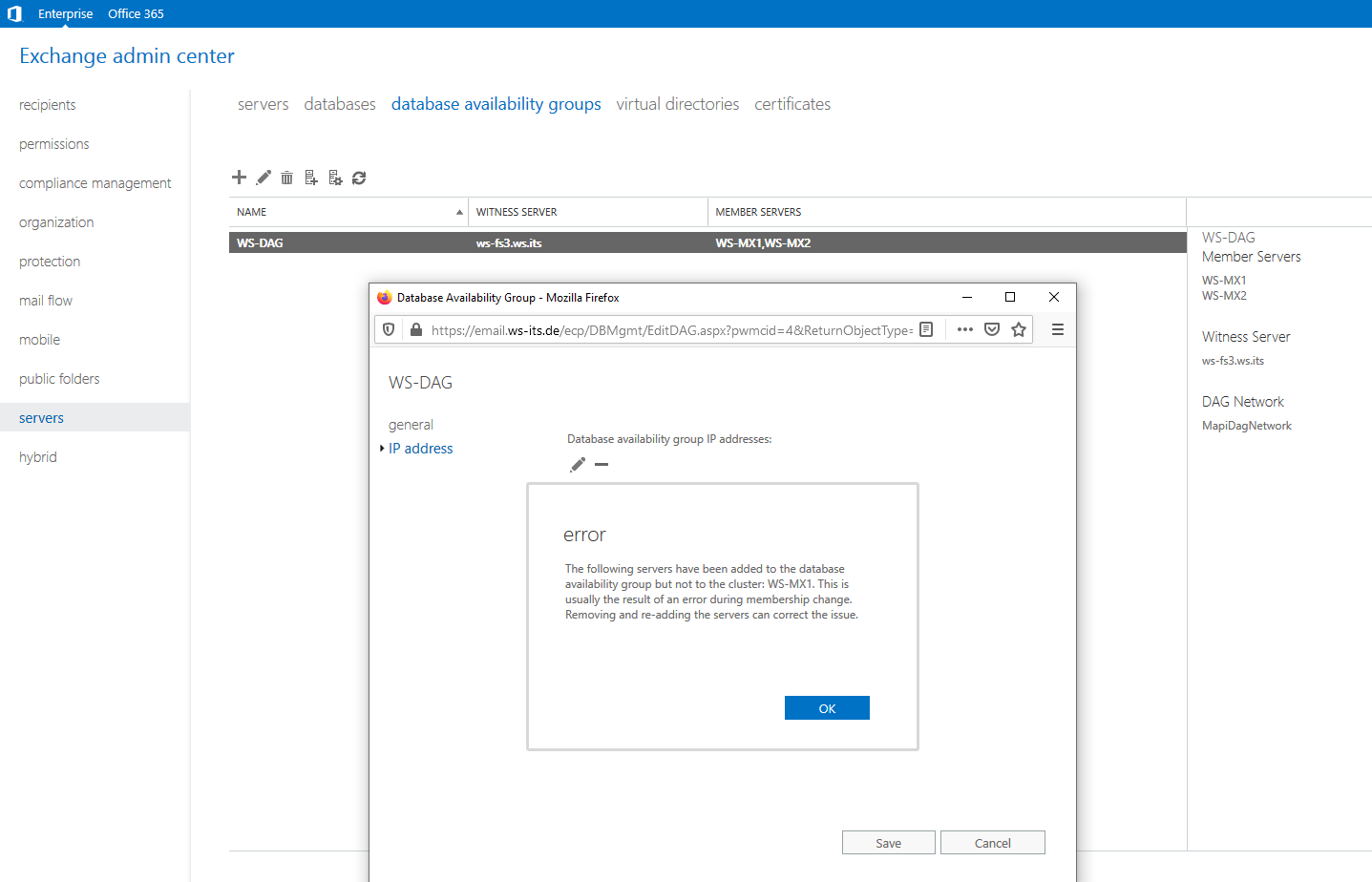Viewport: 1372px width, 882px height.
Task: Open the servers tab
Action: coord(264,104)
